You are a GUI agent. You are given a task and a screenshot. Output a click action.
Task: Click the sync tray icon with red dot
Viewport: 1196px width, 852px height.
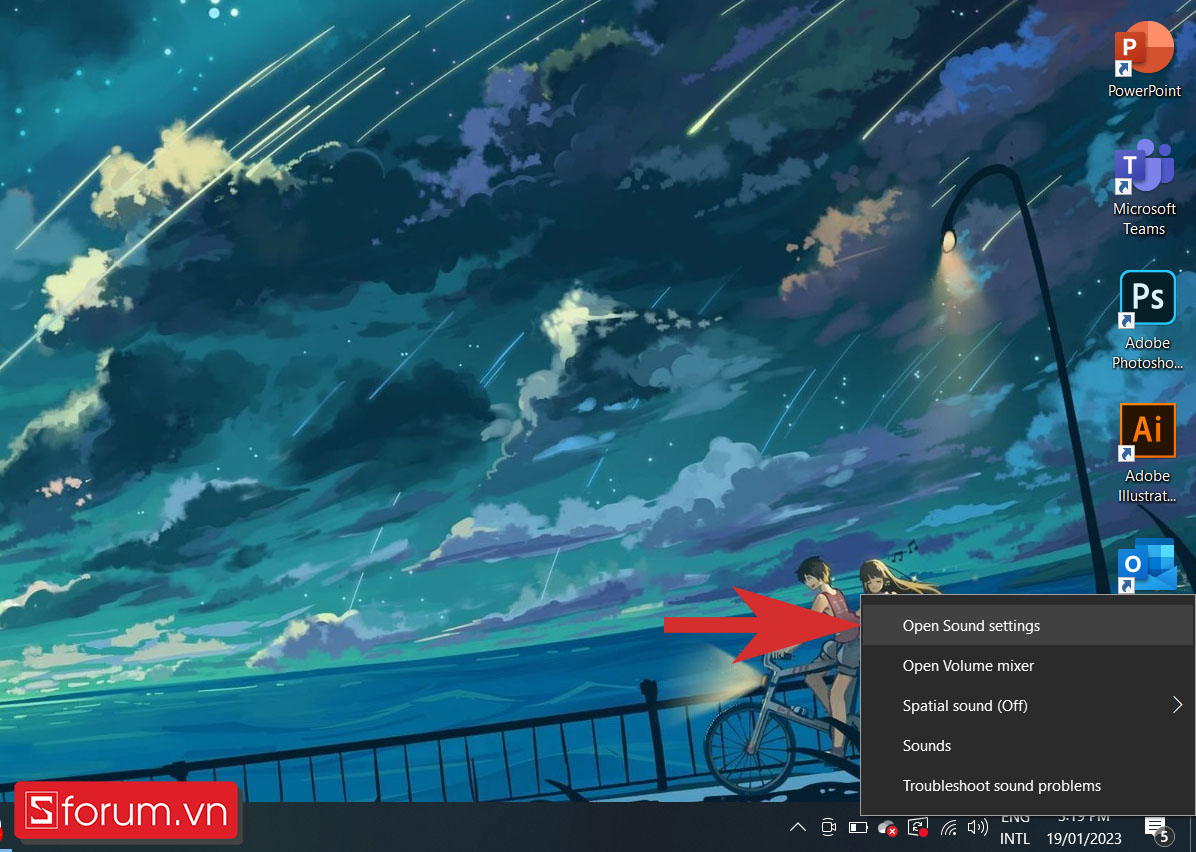(x=918, y=828)
